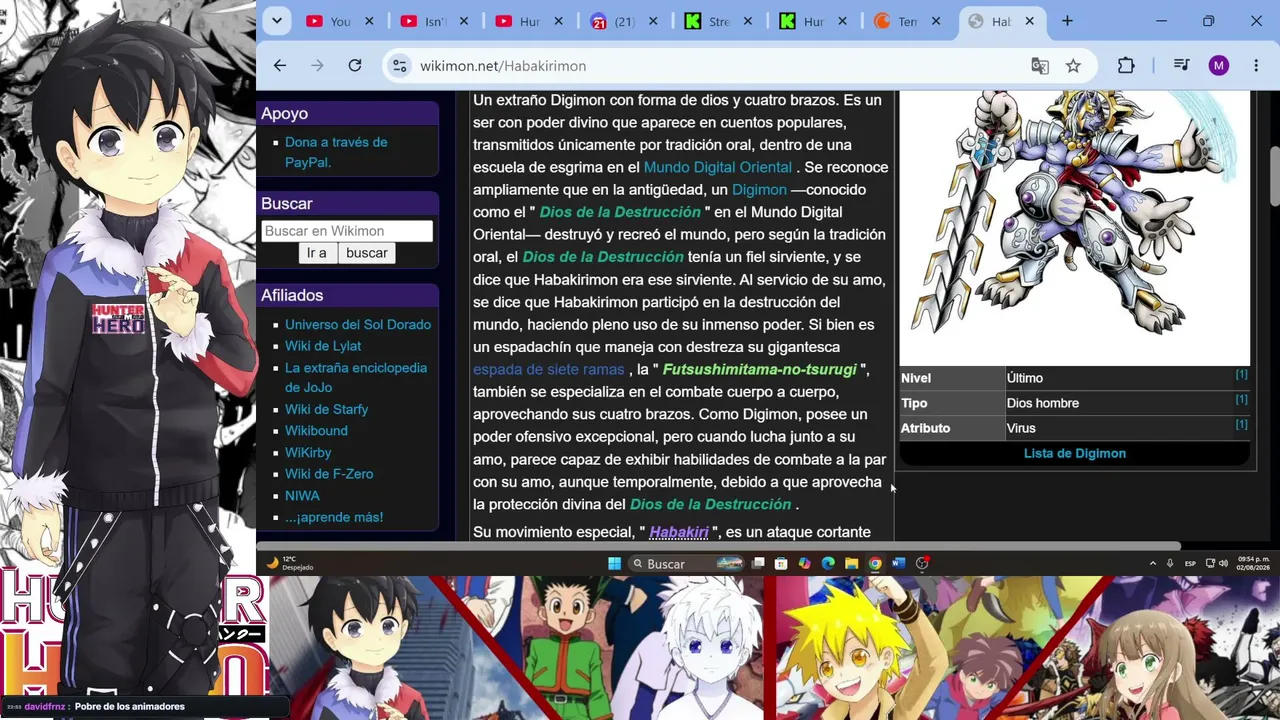Open the Chrome extensions puzzle icon
The height and width of the screenshot is (720, 1280).
pyautogui.click(x=1126, y=66)
